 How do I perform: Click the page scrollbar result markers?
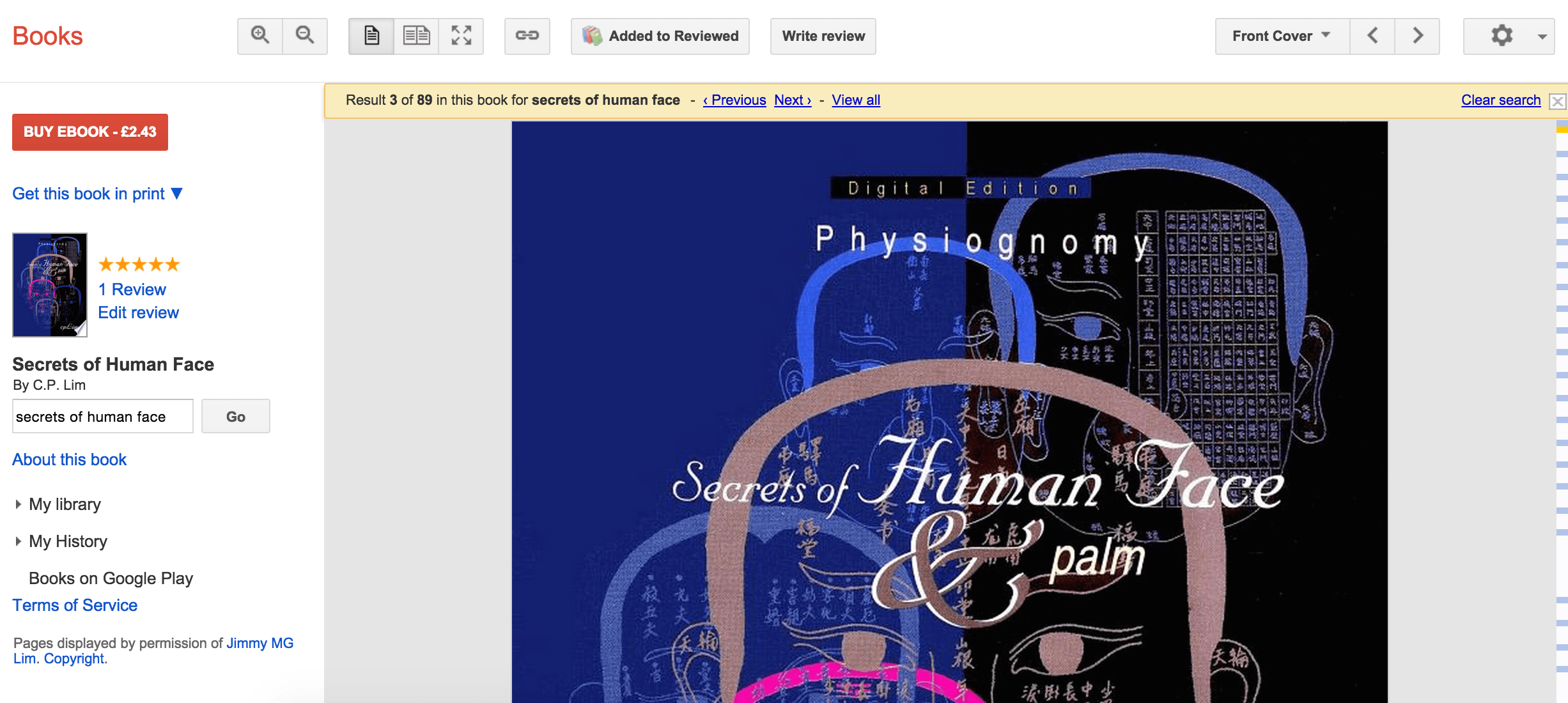1562,412
